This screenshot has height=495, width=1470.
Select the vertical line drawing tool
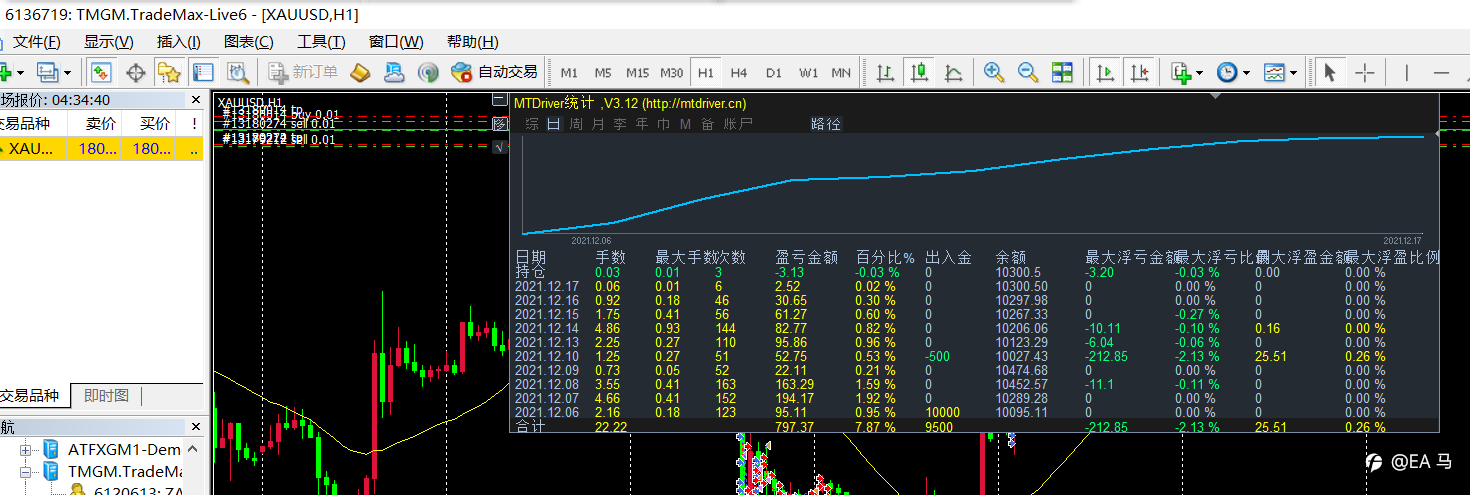1406,72
